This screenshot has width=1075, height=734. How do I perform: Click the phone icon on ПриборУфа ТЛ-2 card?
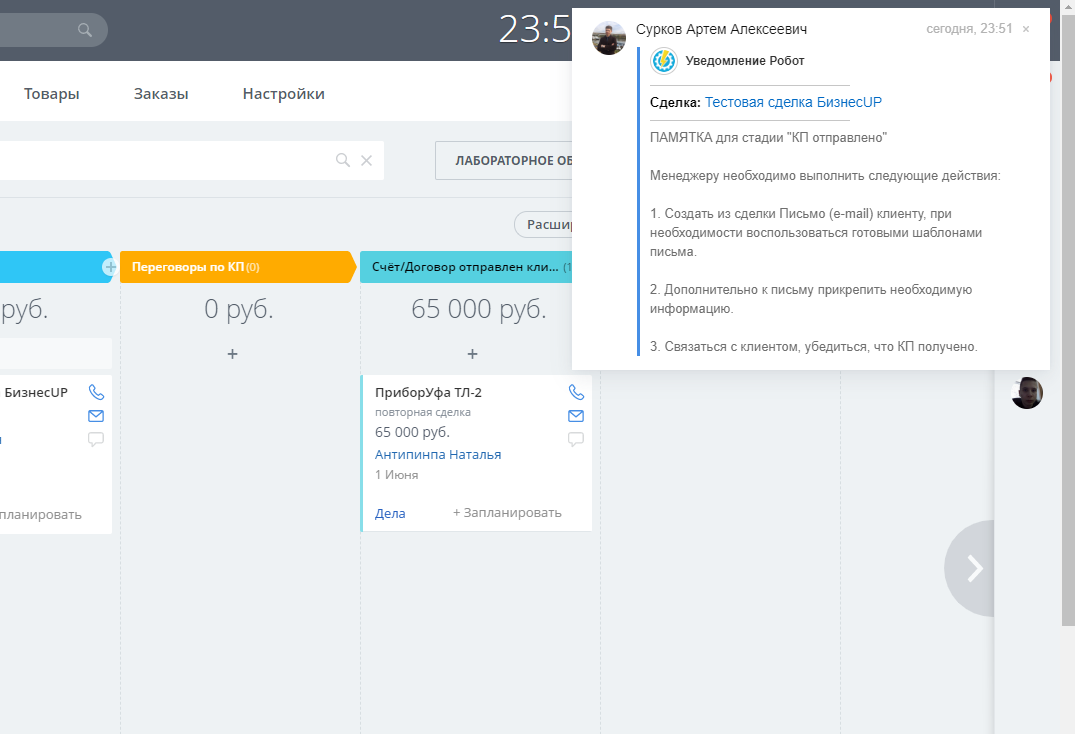tap(576, 392)
